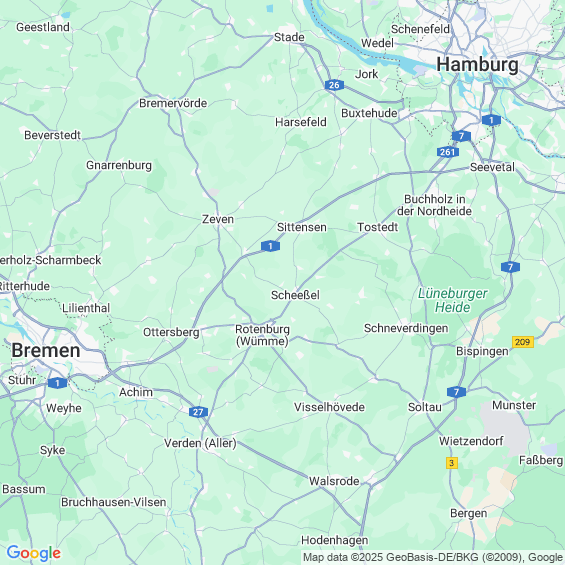565x565 pixels.
Task: Click the Schneverdingen town label
Action: tap(406, 328)
